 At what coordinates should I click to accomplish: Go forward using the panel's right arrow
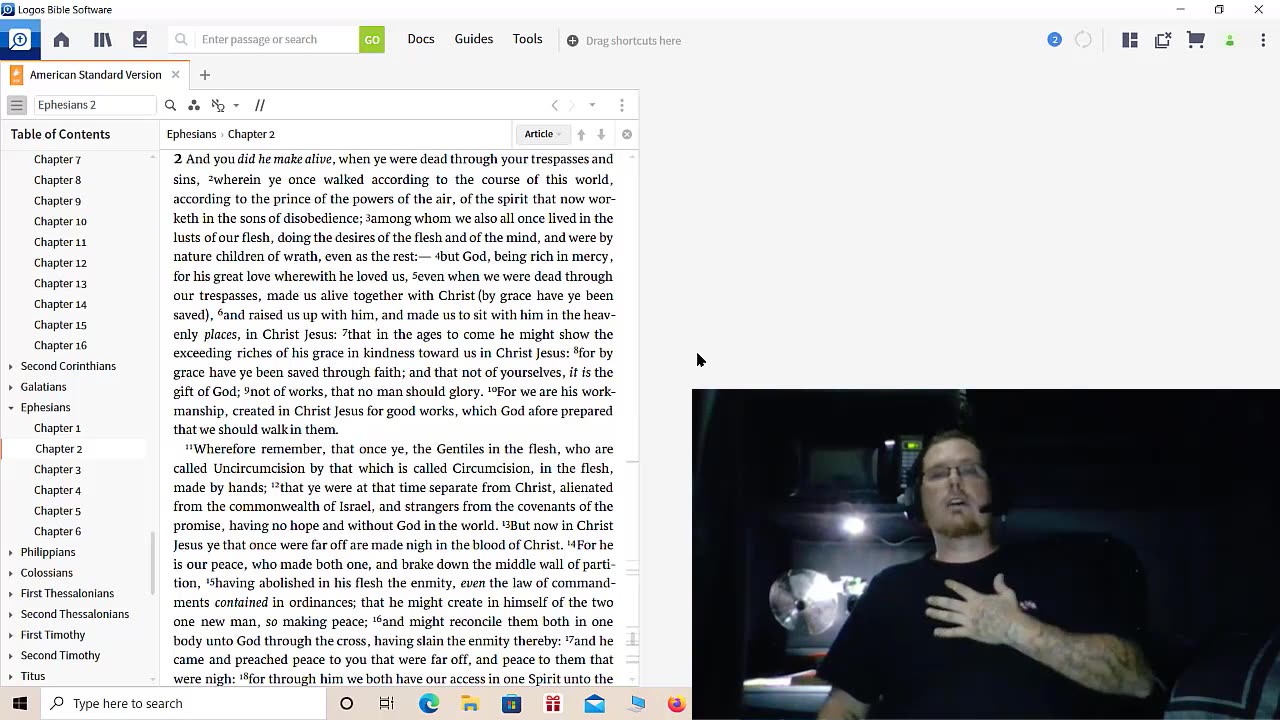572,105
